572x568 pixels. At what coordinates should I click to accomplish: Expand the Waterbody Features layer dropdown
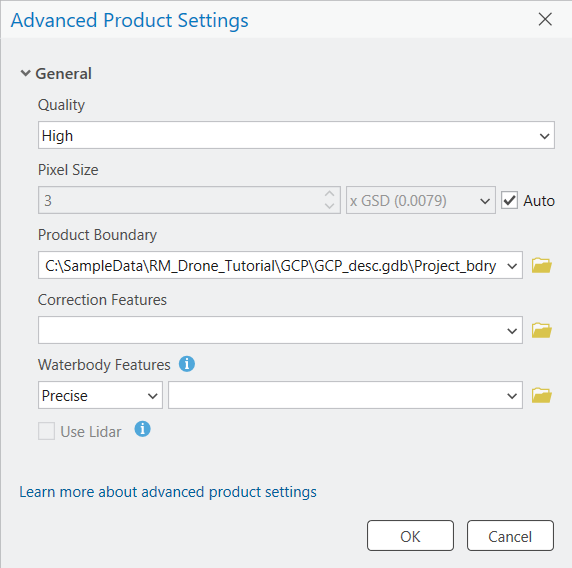[x=345, y=395]
